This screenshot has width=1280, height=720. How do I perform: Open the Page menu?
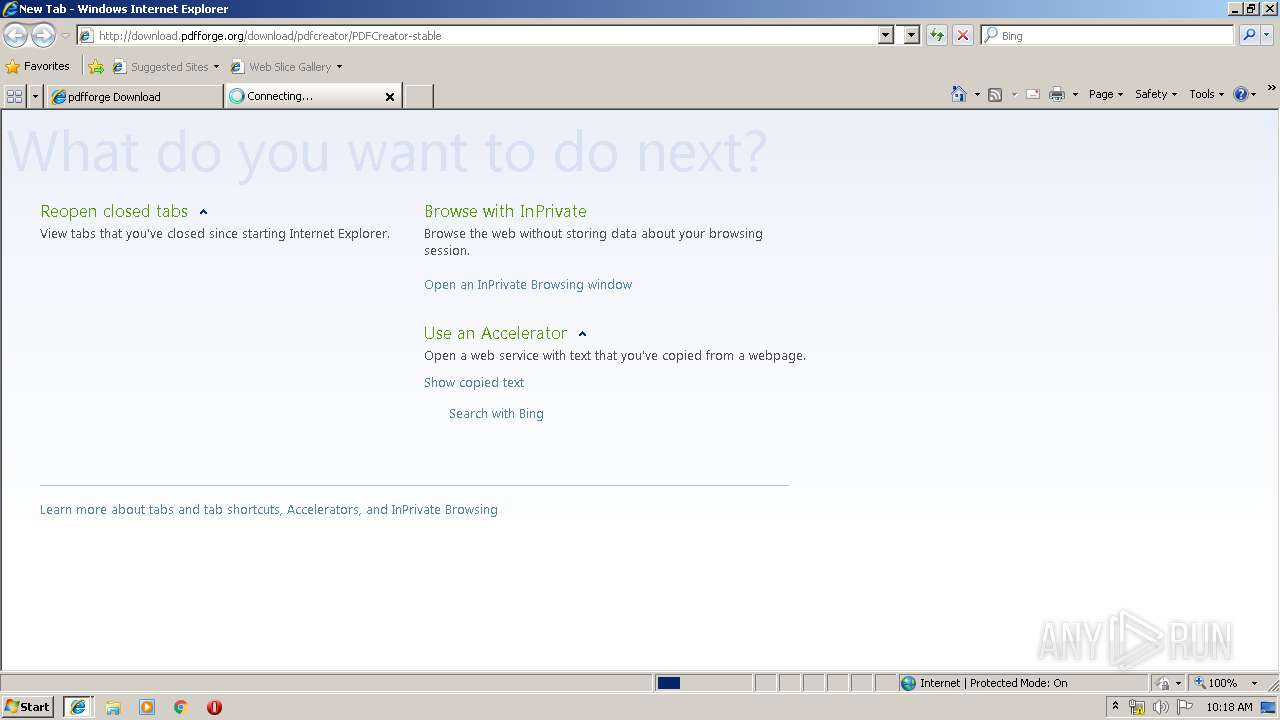1106,94
